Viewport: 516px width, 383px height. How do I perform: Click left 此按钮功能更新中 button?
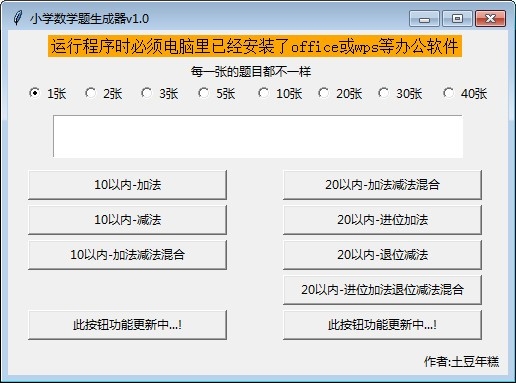(127, 325)
